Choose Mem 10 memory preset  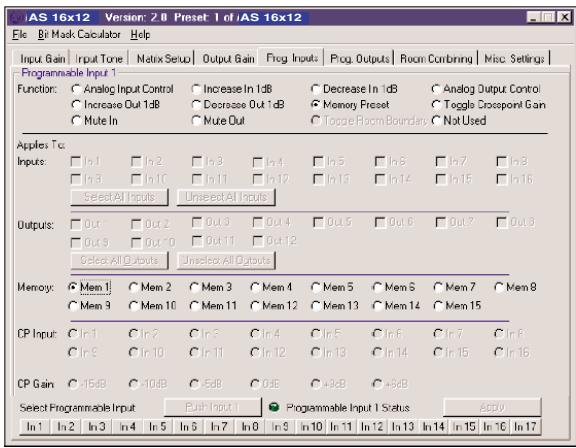[153, 306]
